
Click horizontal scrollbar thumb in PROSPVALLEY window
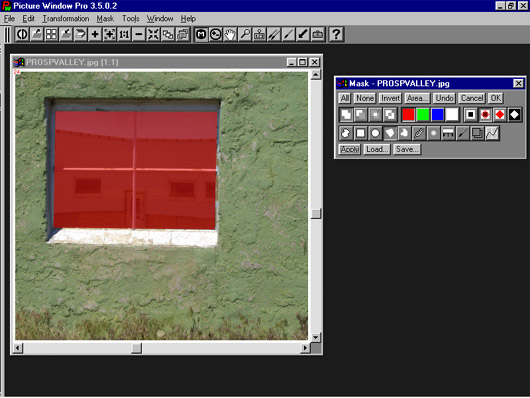[x=136, y=348]
